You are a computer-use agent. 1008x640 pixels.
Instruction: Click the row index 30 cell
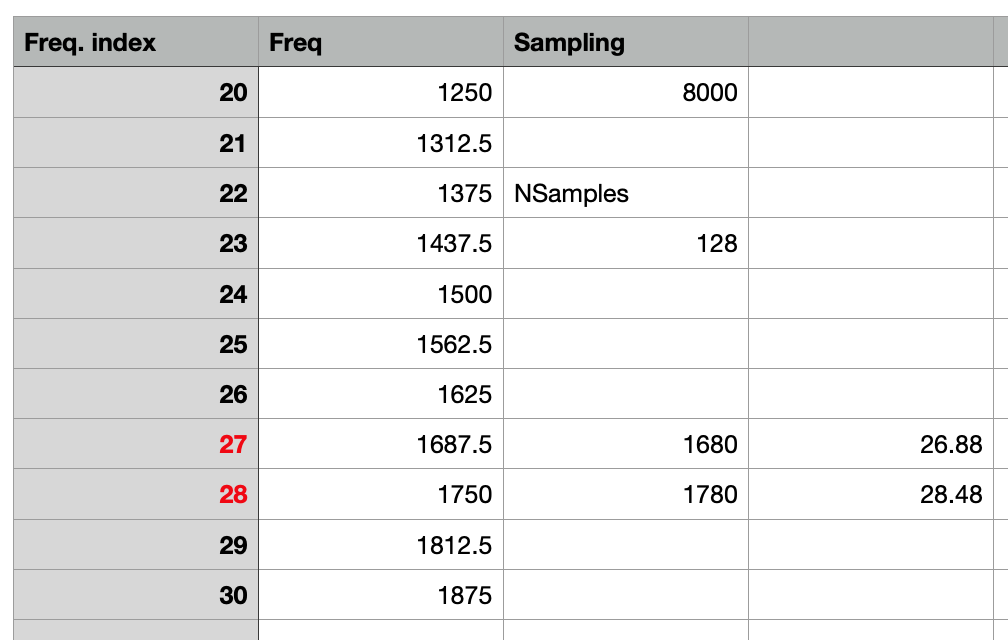(136, 595)
